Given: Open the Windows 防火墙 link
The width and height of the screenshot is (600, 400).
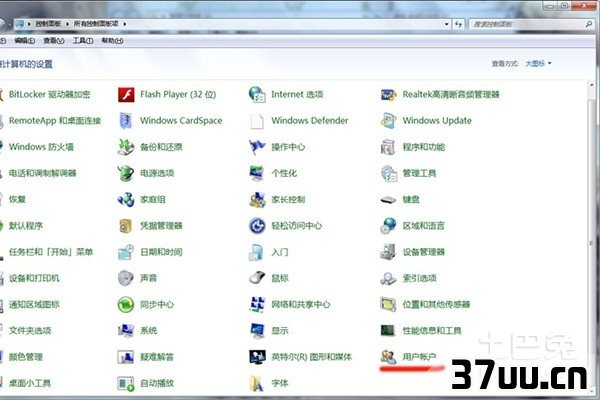Looking at the screenshot, I should [41, 147].
